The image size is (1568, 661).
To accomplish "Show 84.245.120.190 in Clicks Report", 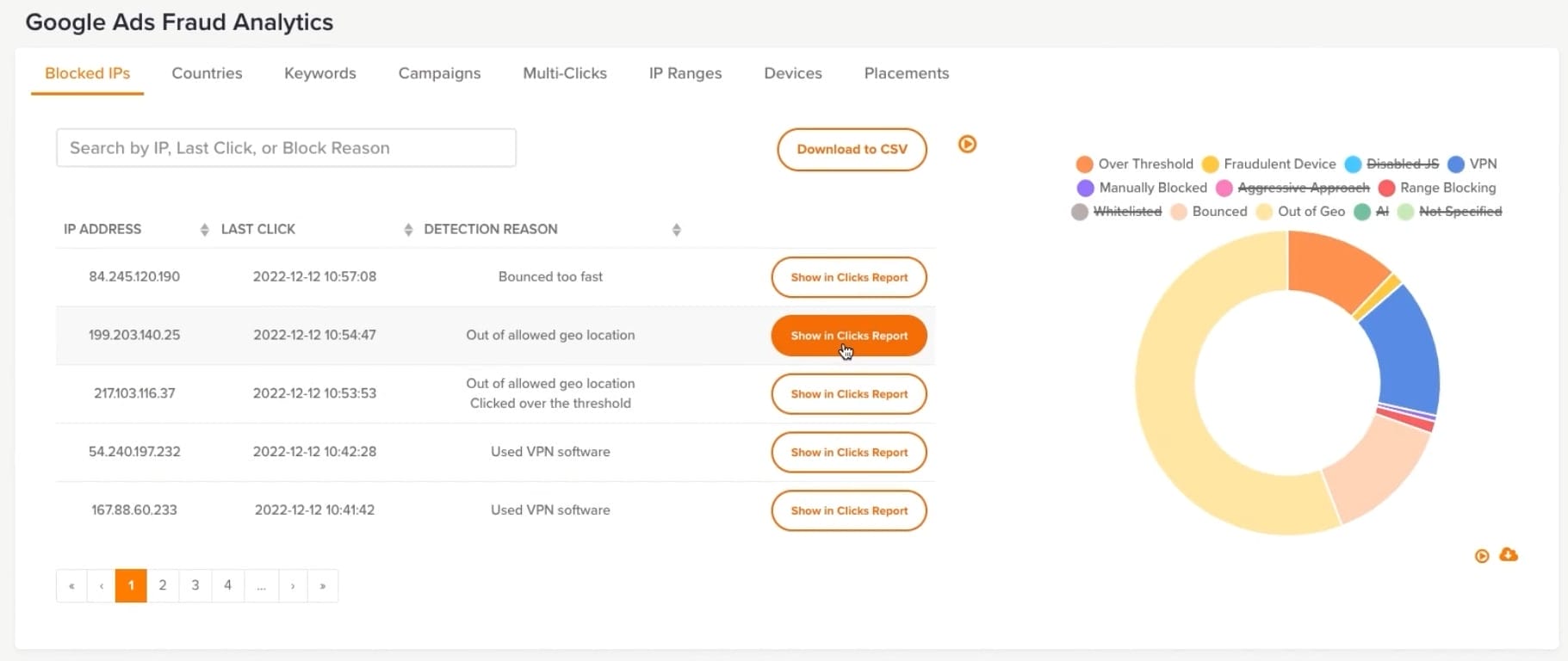I will (849, 277).
